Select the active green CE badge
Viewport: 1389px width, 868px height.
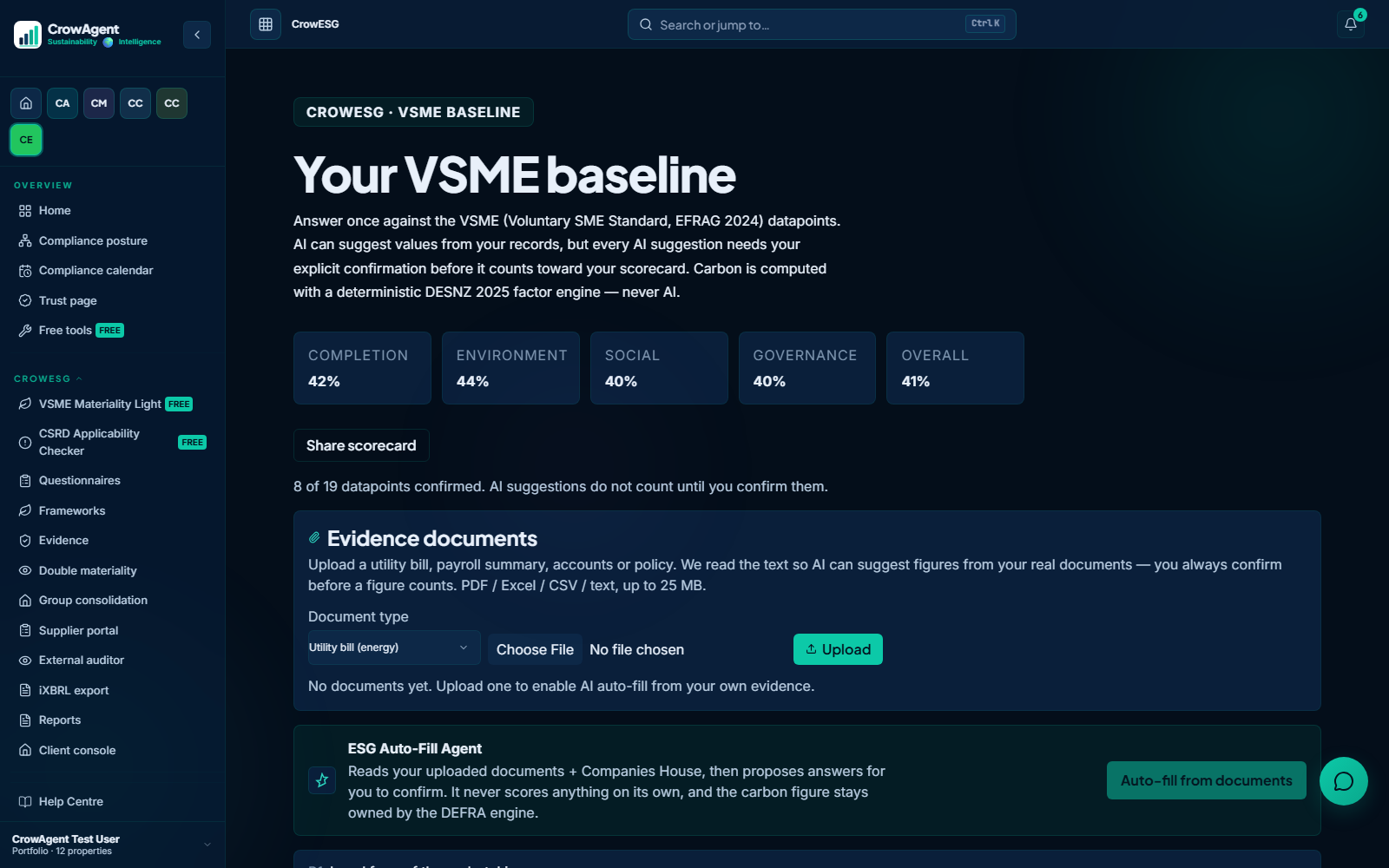(x=26, y=140)
